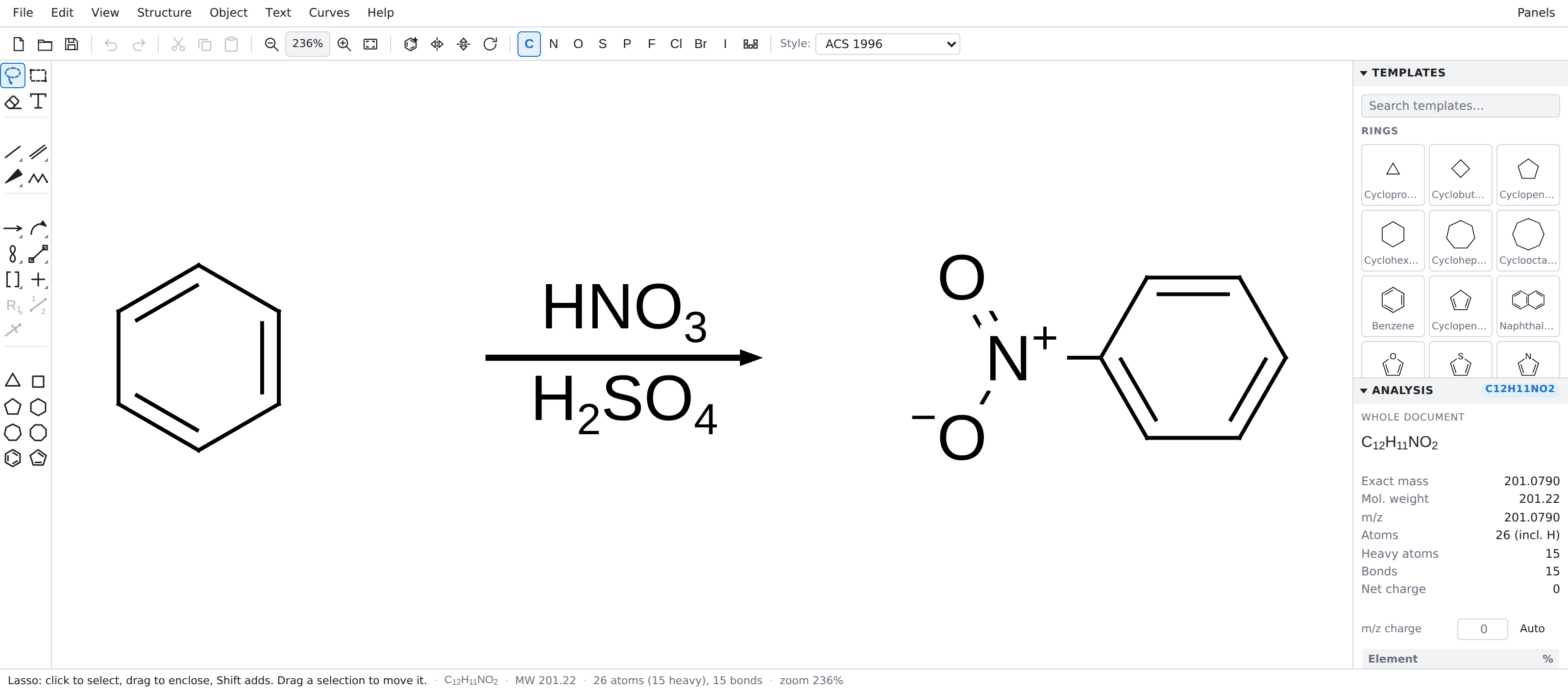Rotate the selection

click(x=490, y=44)
